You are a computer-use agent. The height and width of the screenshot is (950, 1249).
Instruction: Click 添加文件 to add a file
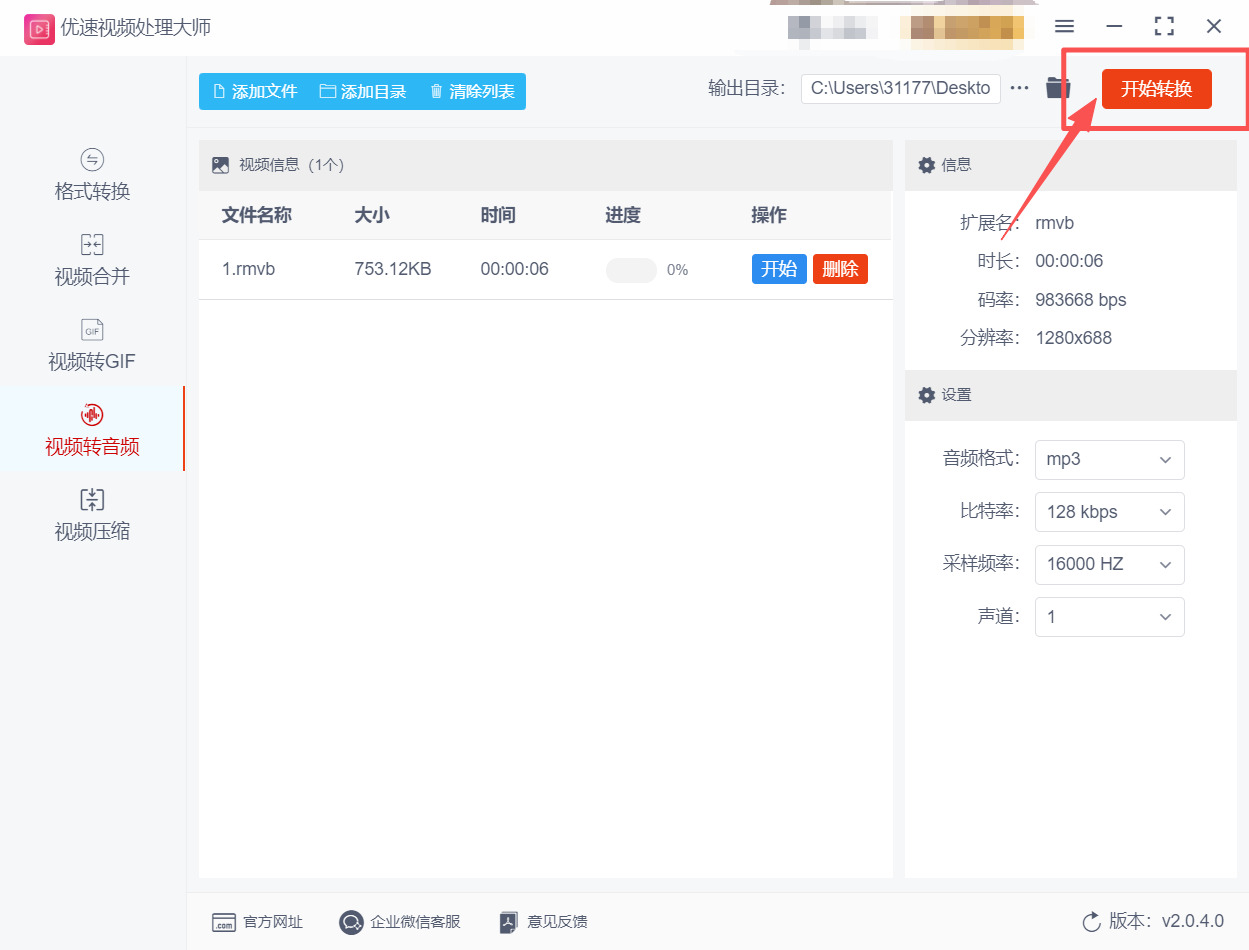253,91
